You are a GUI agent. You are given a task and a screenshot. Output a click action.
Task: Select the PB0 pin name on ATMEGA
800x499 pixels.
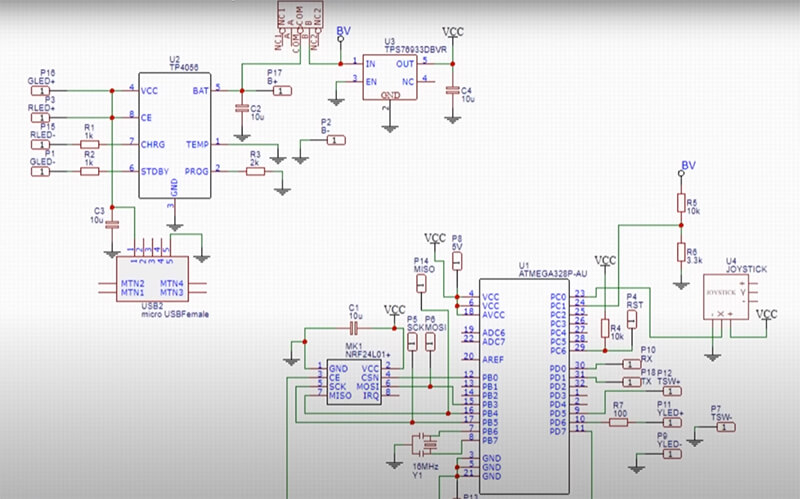[490, 378]
